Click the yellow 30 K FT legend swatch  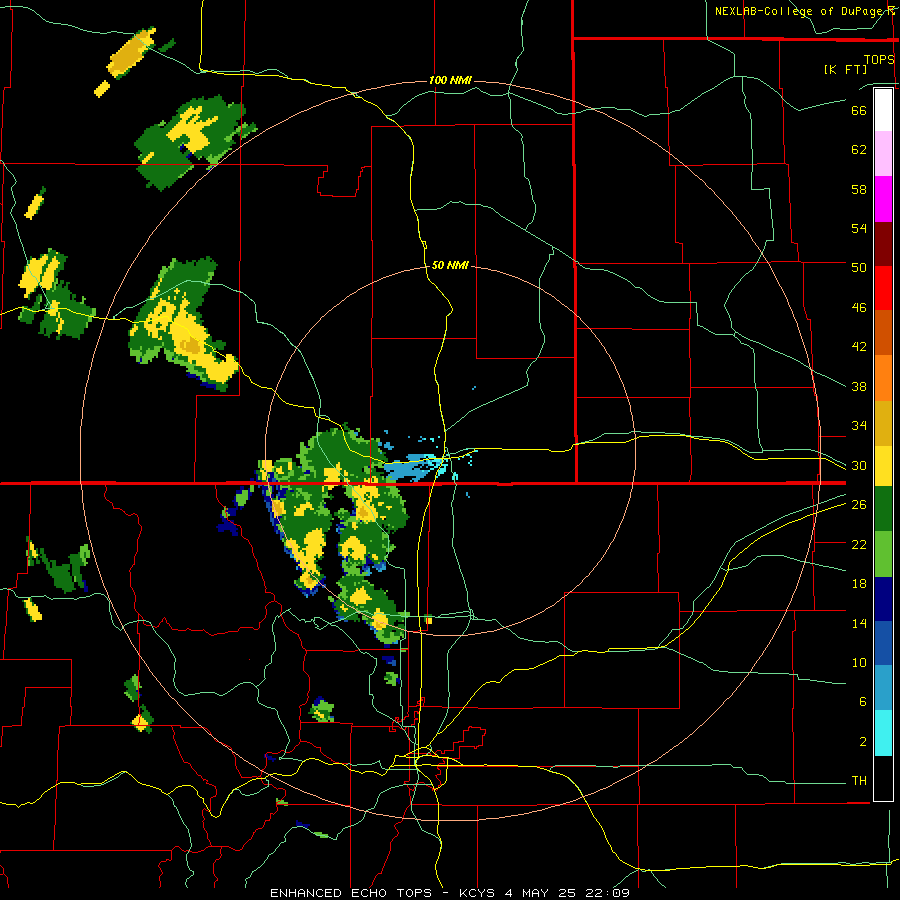tap(883, 466)
